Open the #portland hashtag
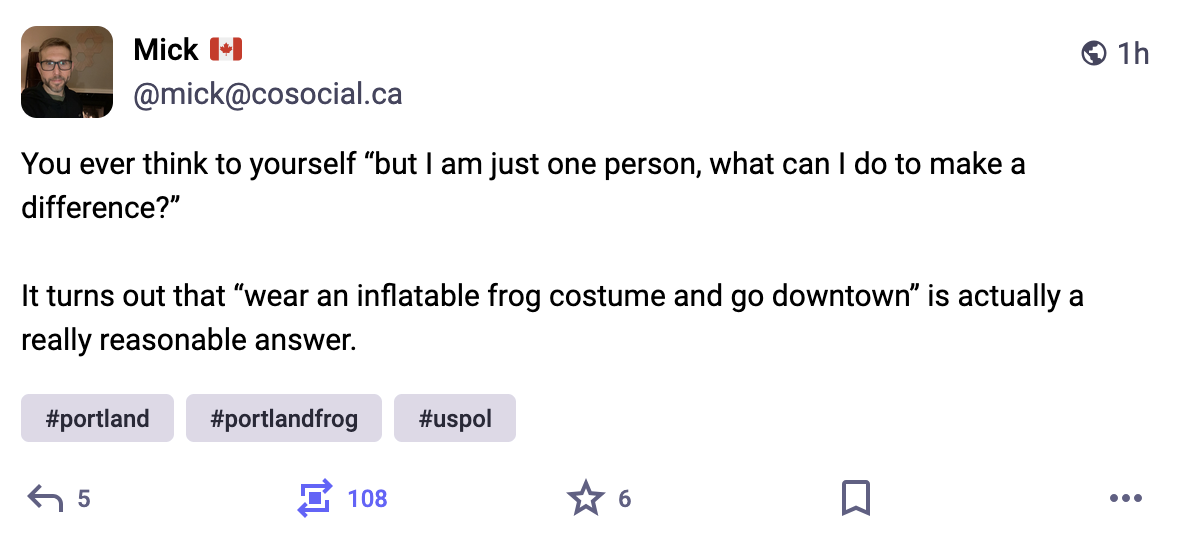The image size is (1182, 538). point(97,418)
